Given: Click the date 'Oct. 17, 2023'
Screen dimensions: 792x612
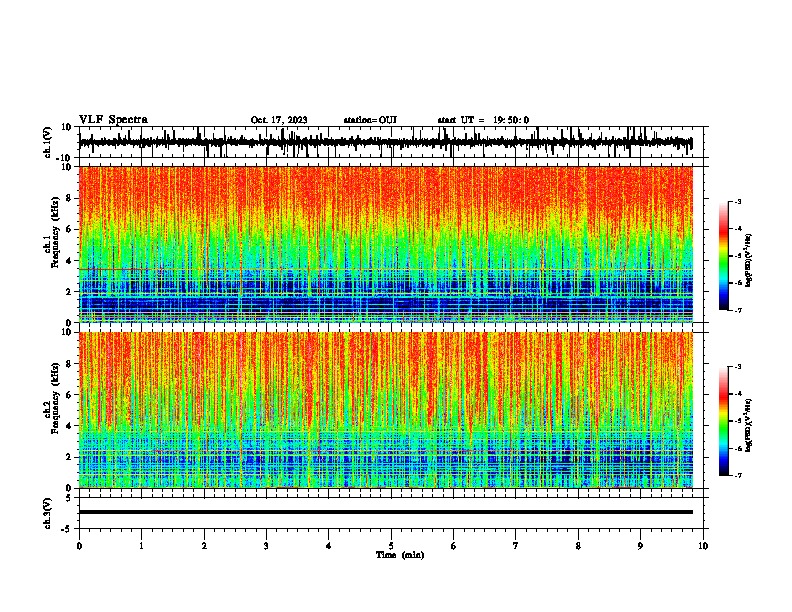Looking at the screenshot, I should coord(279,120).
